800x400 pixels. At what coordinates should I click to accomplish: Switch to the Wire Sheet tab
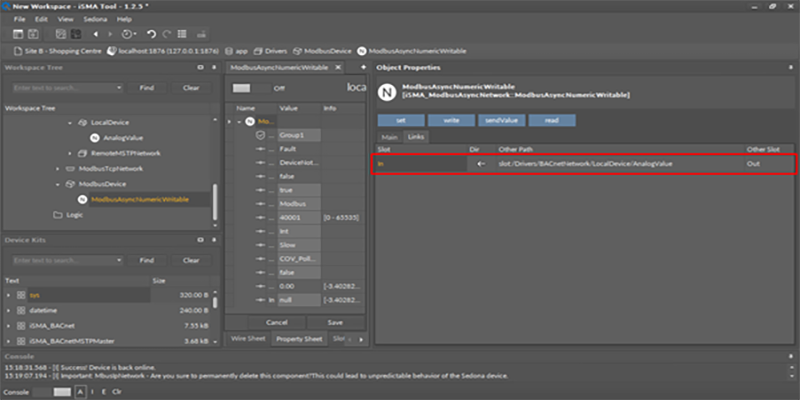point(248,339)
